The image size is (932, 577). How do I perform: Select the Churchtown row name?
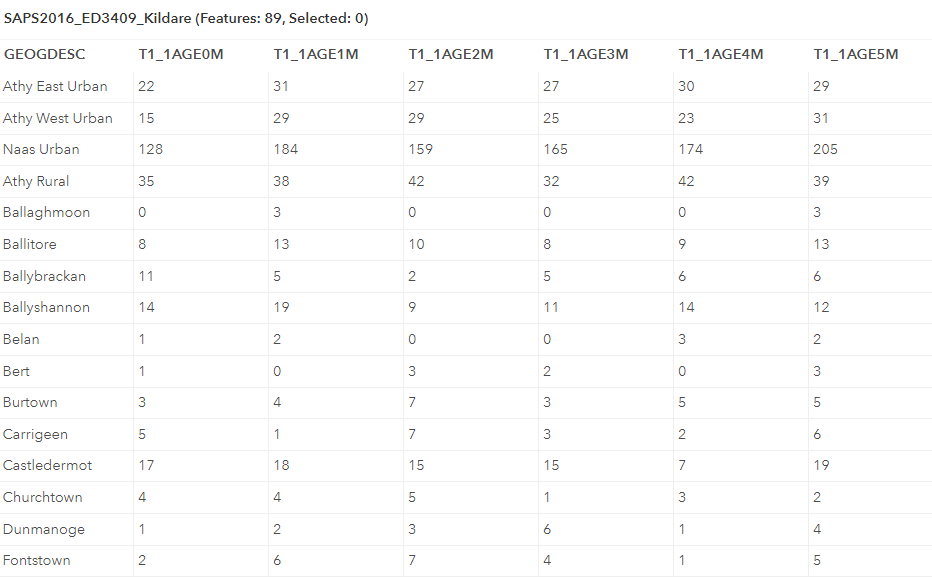pyautogui.click(x=43, y=497)
